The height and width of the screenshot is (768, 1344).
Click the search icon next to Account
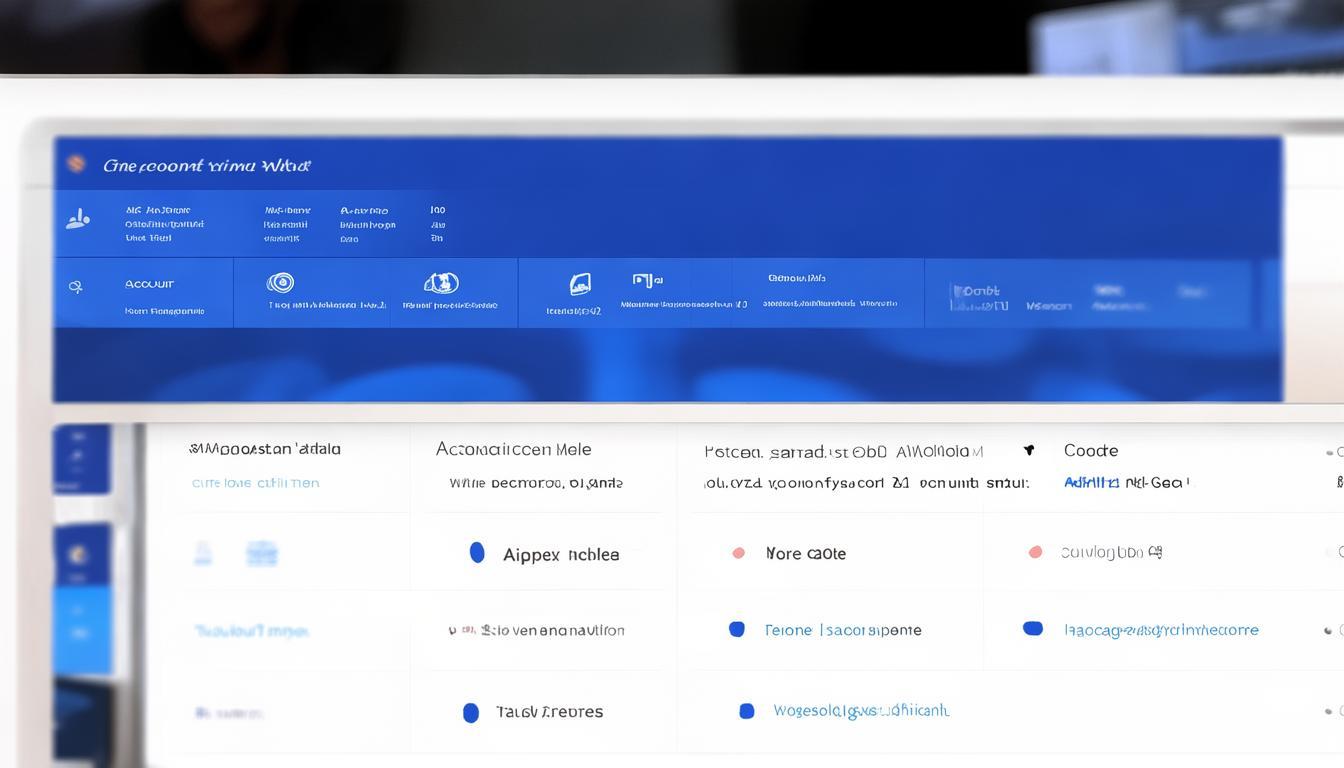[75, 287]
